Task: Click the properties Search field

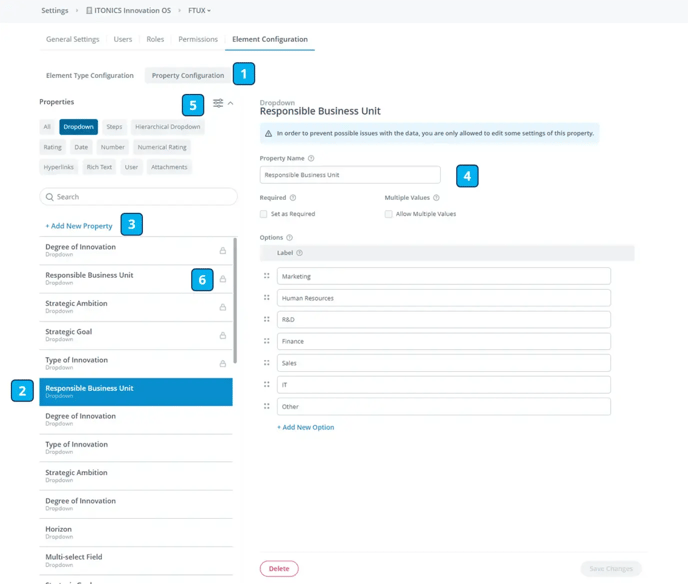Action: click(x=138, y=197)
